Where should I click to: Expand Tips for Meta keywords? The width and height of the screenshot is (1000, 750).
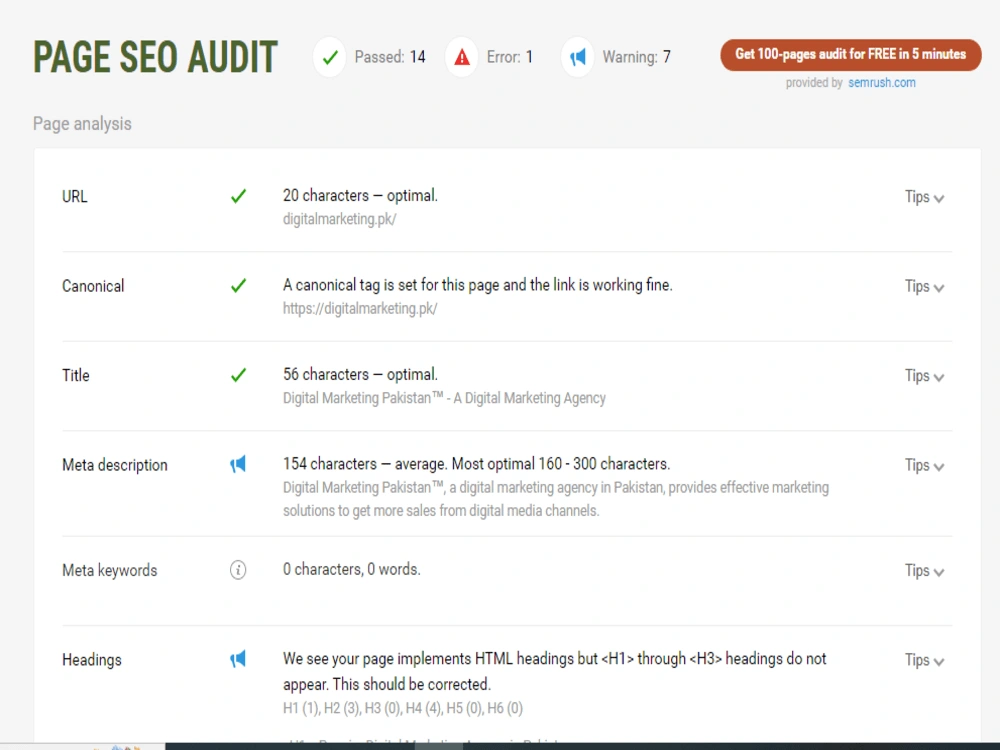click(x=924, y=571)
